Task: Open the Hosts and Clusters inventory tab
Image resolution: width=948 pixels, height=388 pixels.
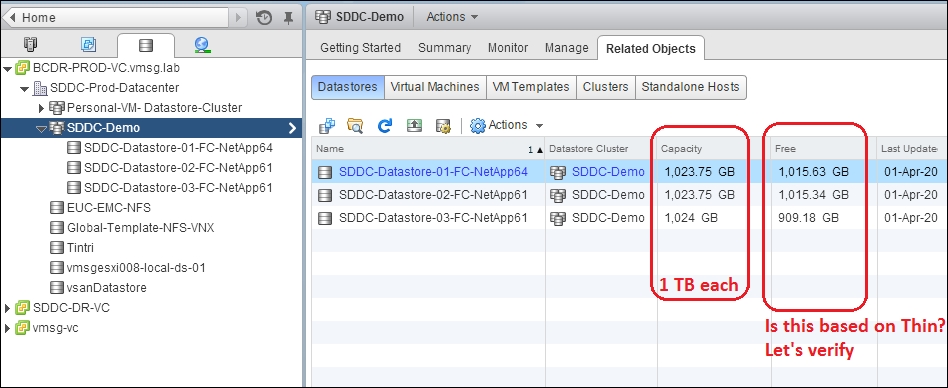Action: [30, 45]
